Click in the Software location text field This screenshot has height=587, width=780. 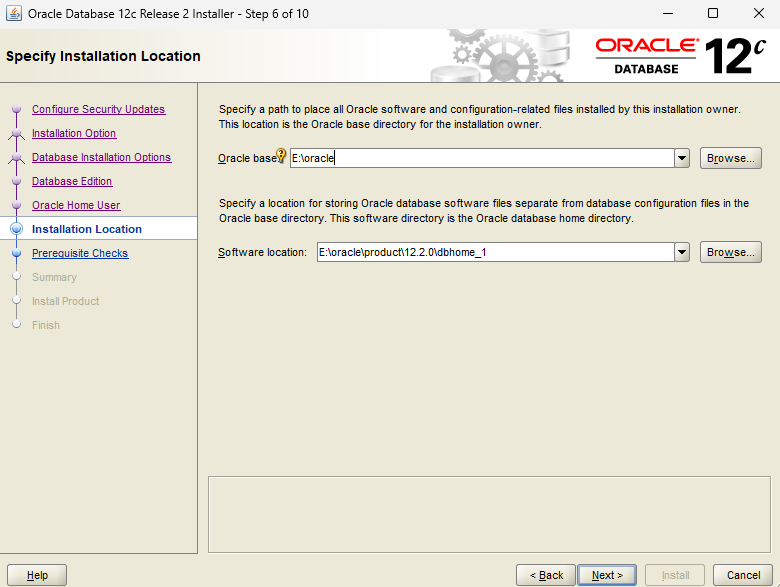pos(495,252)
